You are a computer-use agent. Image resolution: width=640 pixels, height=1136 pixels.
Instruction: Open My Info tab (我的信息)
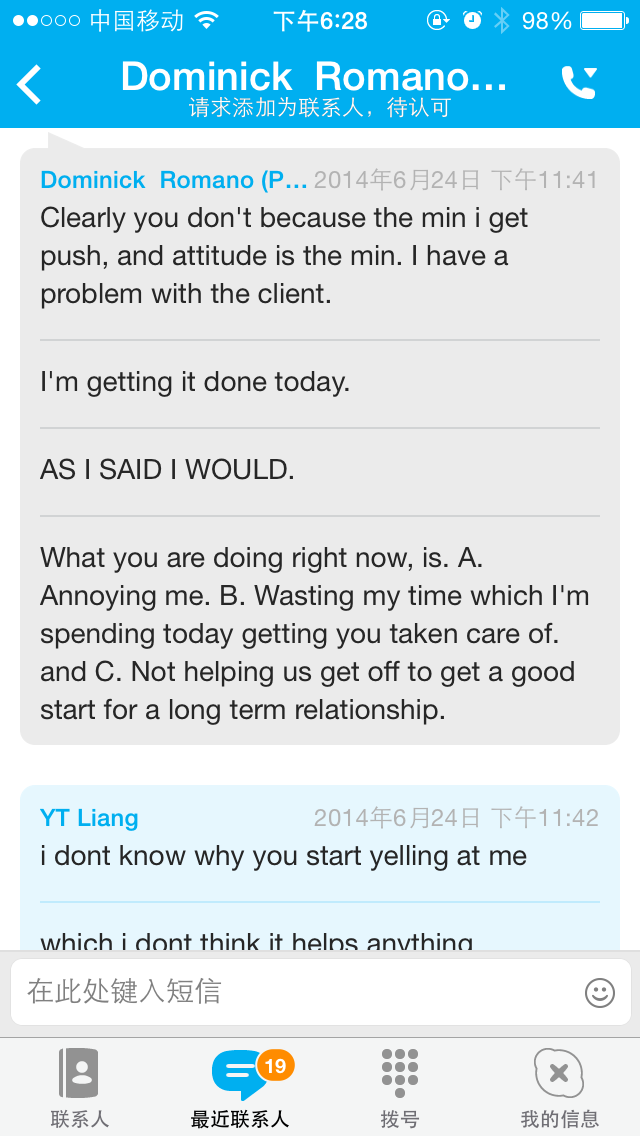click(x=559, y=1087)
